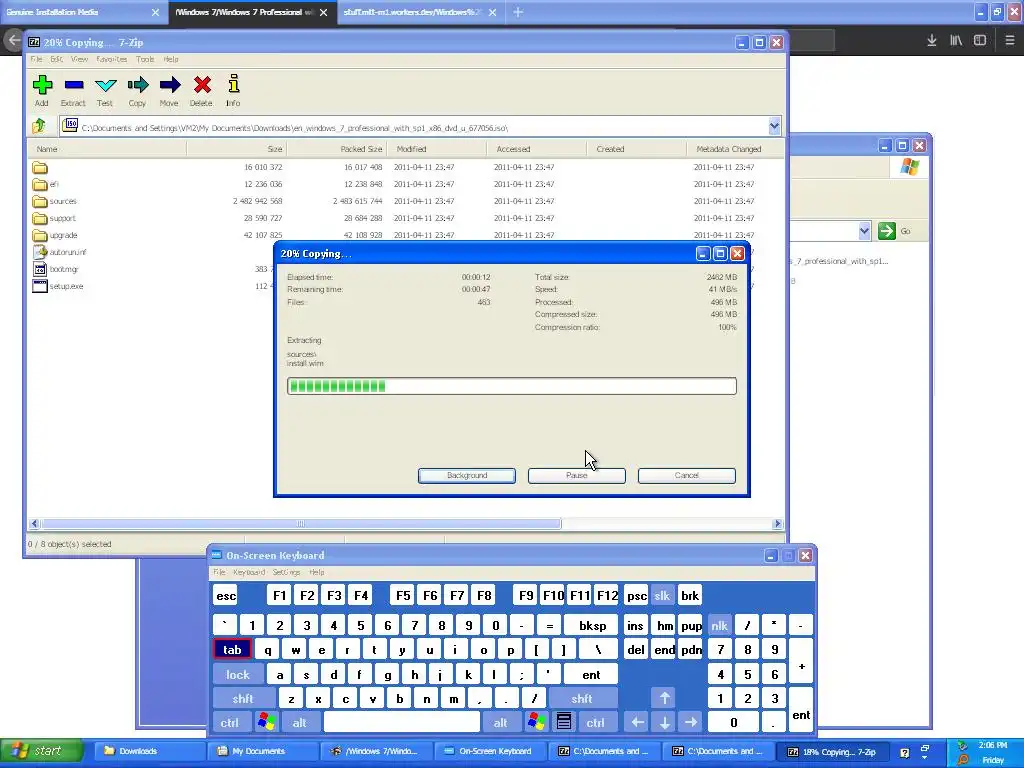Image resolution: width=1024 pixels, height=768 pixels.
Task: Toggle the nlk key on On-Screen Keyboard
Action: pyautogui.click(x=719, y=626)
